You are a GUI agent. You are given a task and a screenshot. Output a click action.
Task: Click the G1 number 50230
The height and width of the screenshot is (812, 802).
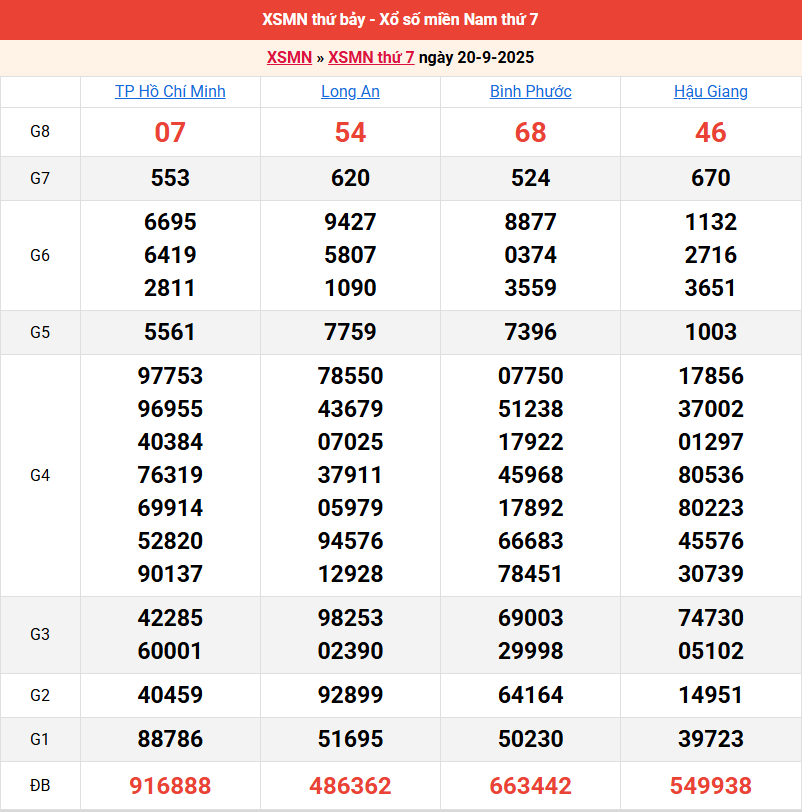(x=530, y=739)
